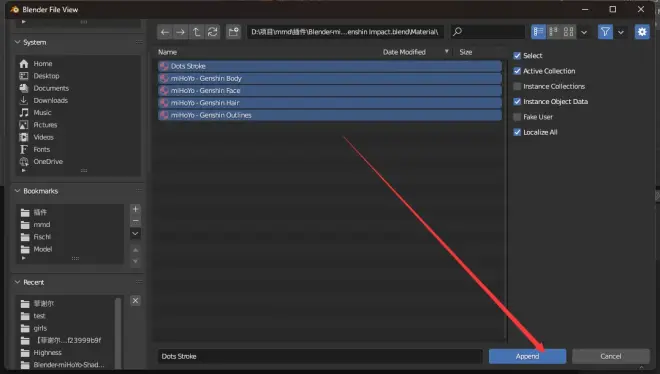
Task: Create a new directory
Action: (233, 32)
